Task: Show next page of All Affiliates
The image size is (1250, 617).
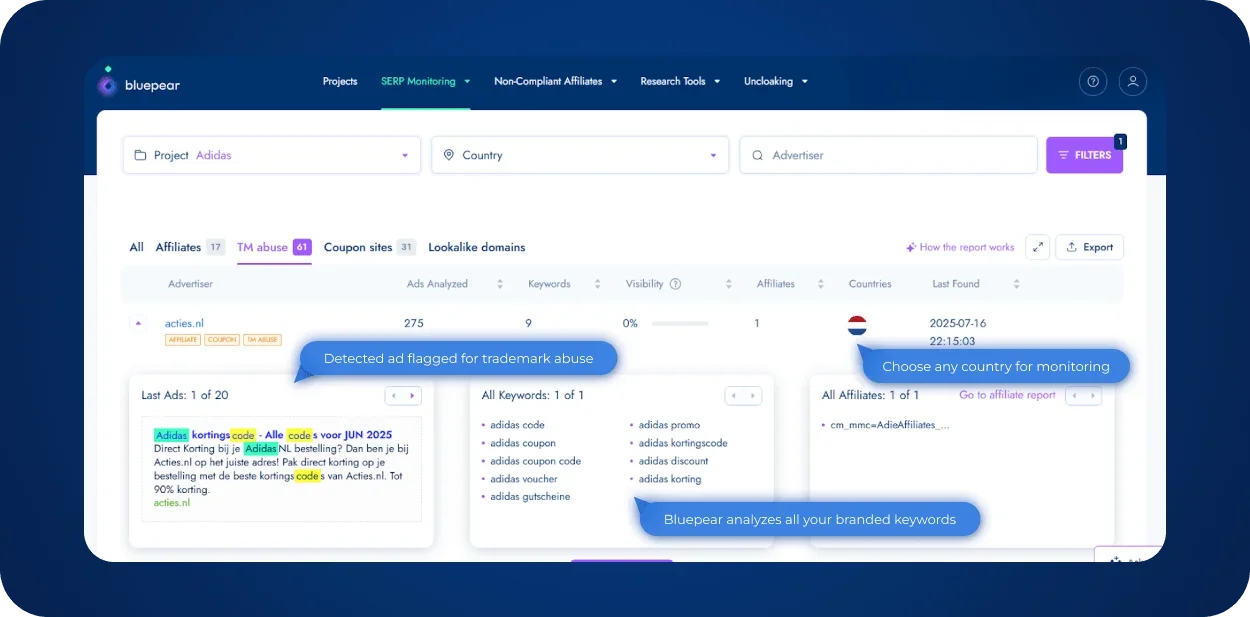Action: (1093, 396)
